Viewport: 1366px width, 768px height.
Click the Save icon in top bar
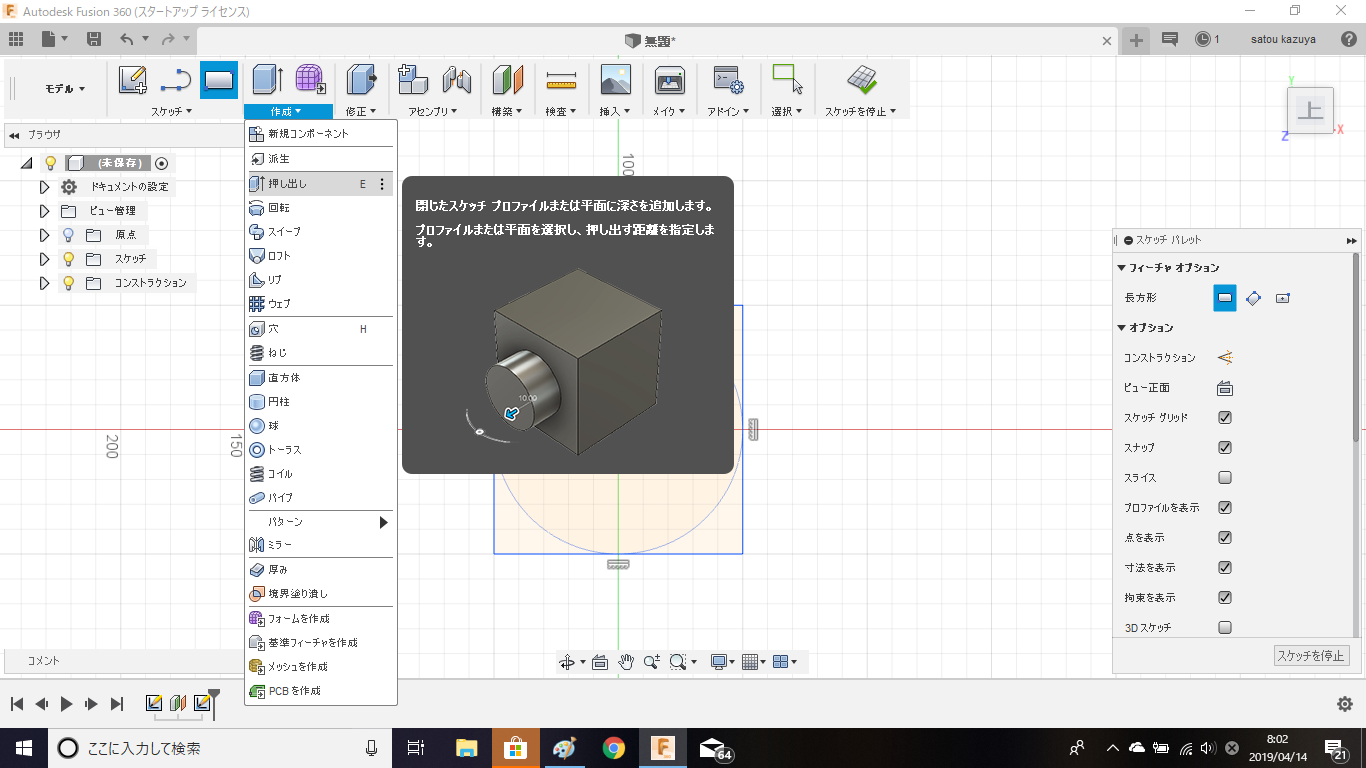tap(94, 39)
